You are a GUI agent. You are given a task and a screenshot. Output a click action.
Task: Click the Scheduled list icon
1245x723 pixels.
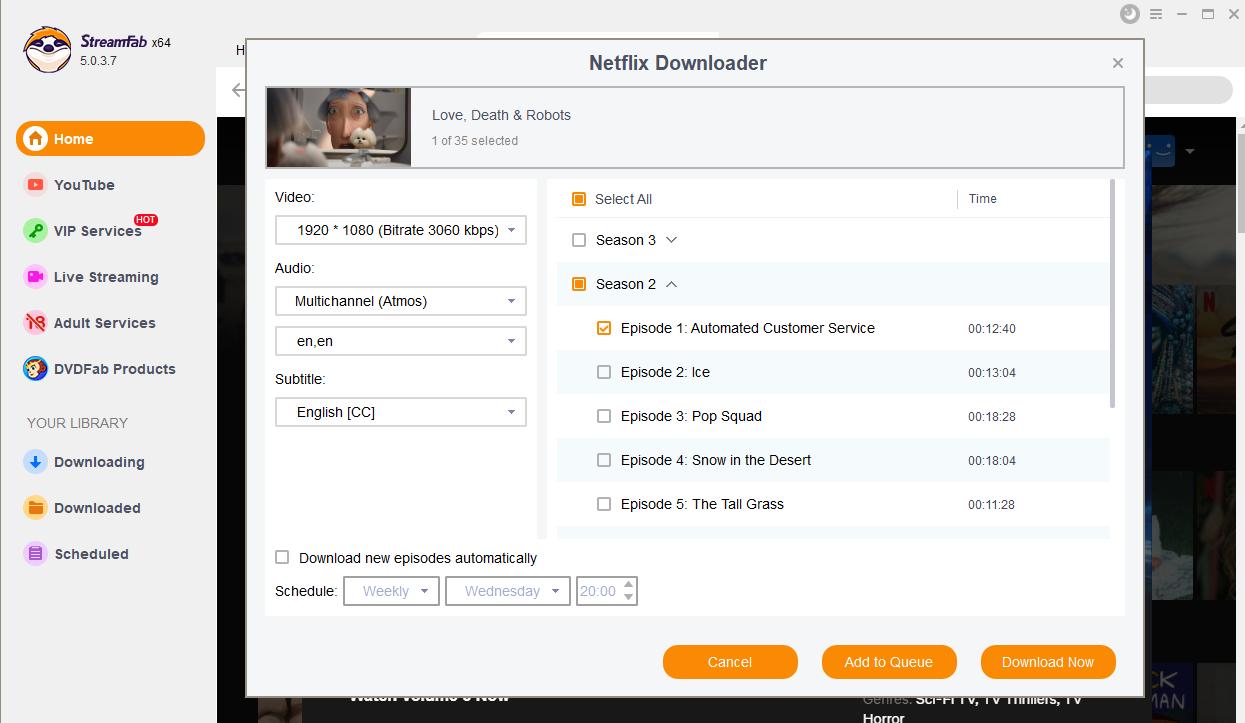click(x=36, y=554)
